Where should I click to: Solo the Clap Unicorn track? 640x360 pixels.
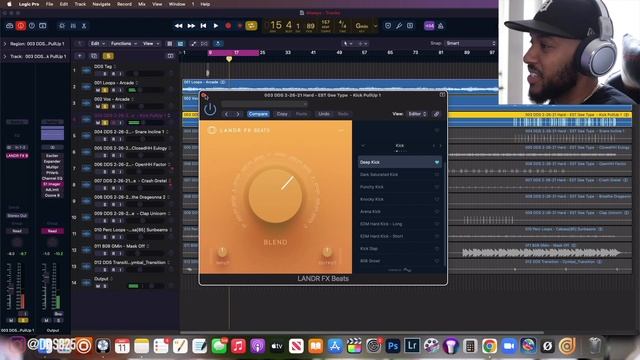pyautogui.click(x=105, y=220)
